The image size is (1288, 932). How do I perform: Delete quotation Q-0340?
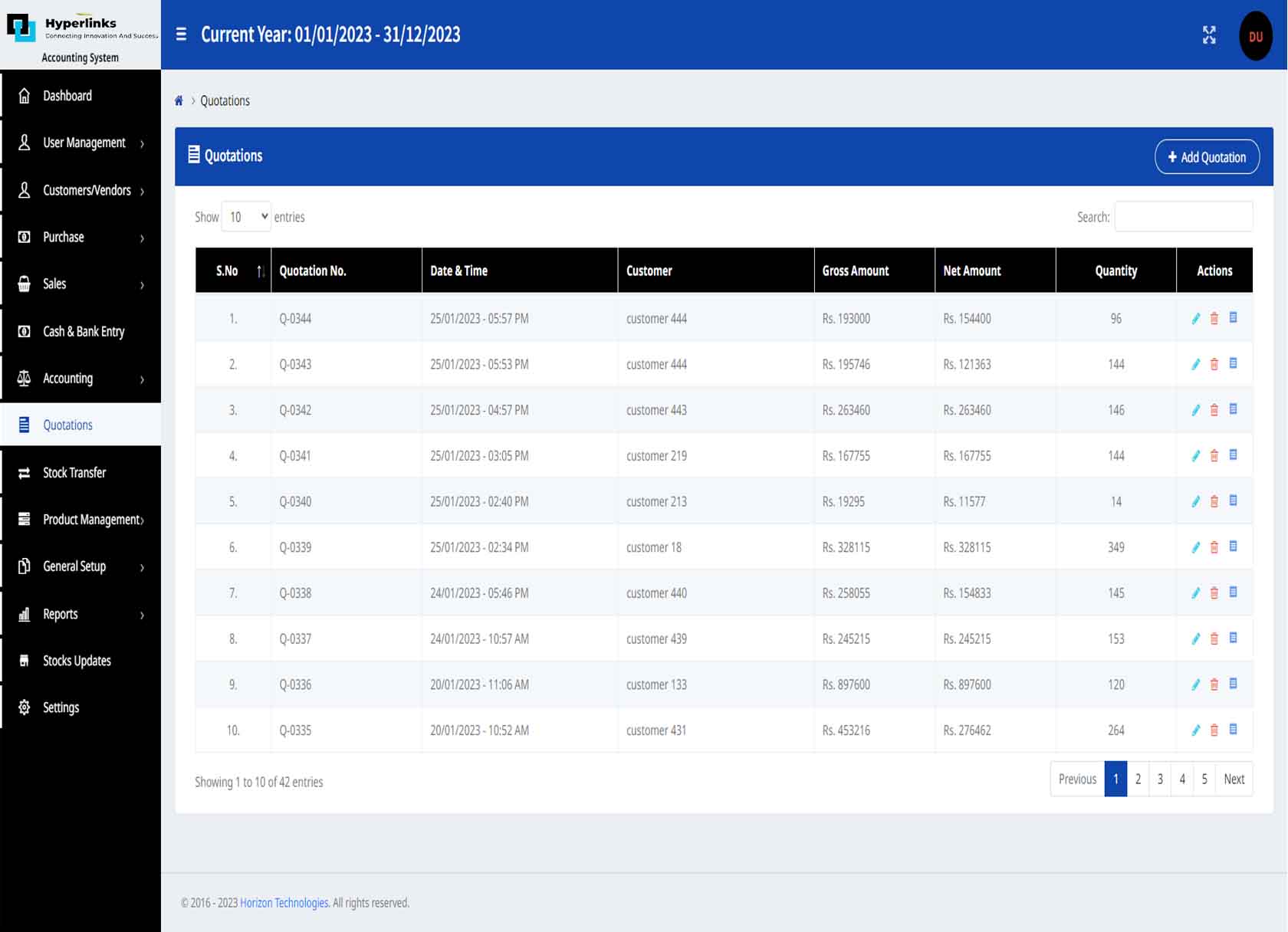1214,501
